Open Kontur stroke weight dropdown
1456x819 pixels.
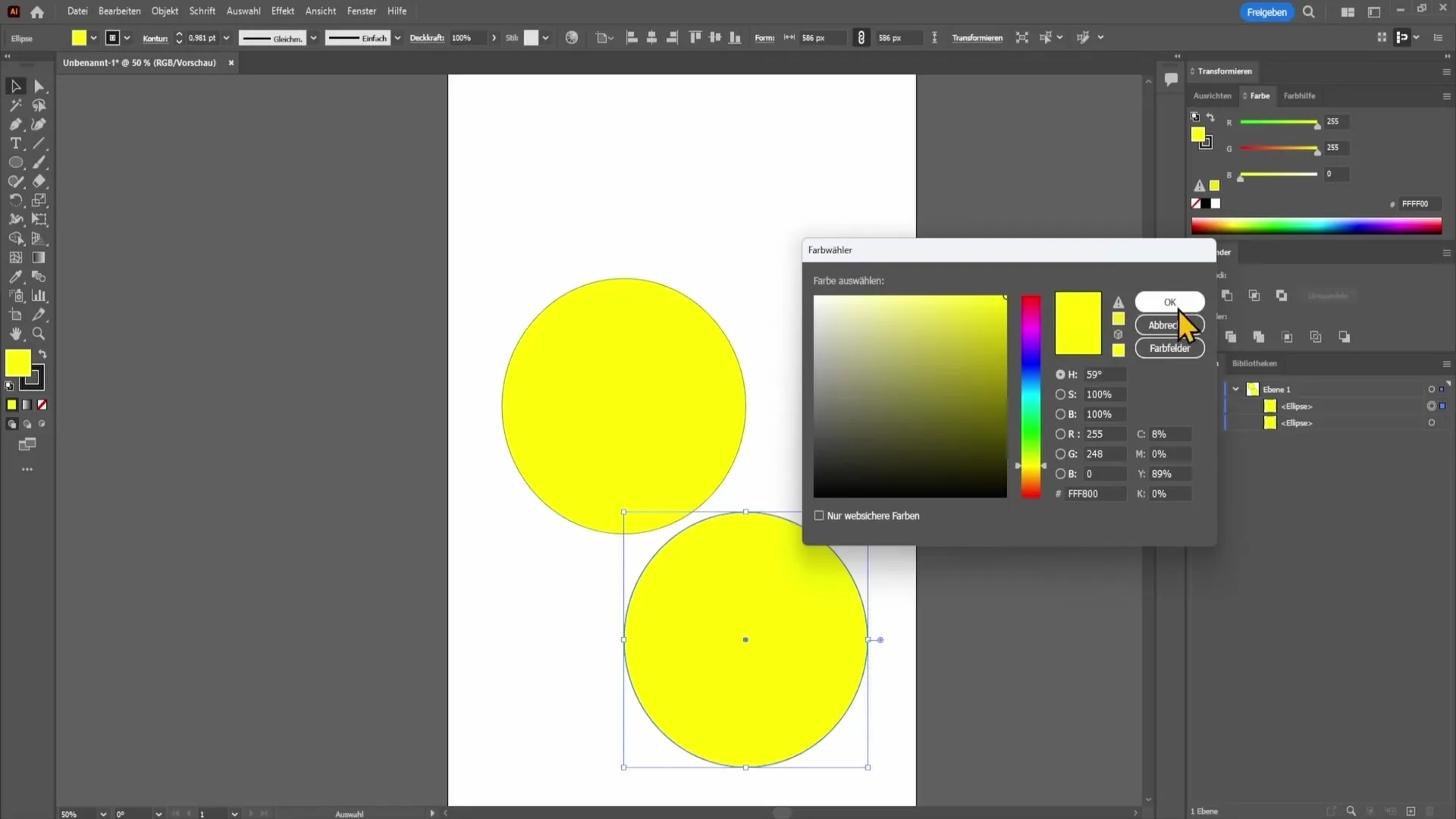(226, 38)
